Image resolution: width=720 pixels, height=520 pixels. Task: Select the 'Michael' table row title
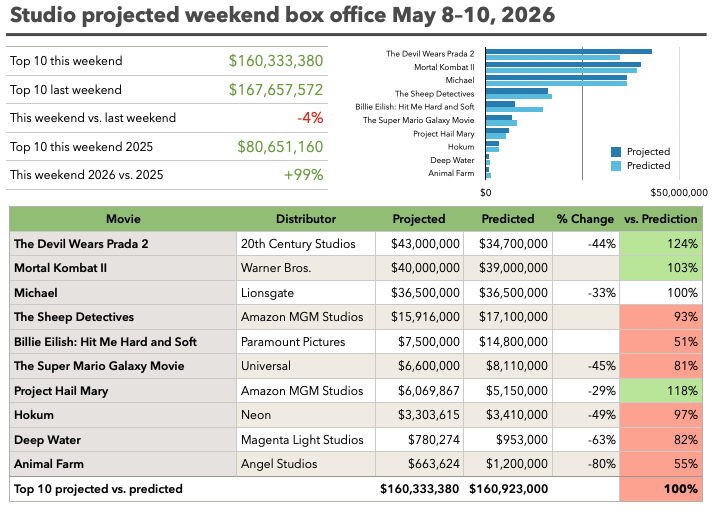click(x=36, y=293)
